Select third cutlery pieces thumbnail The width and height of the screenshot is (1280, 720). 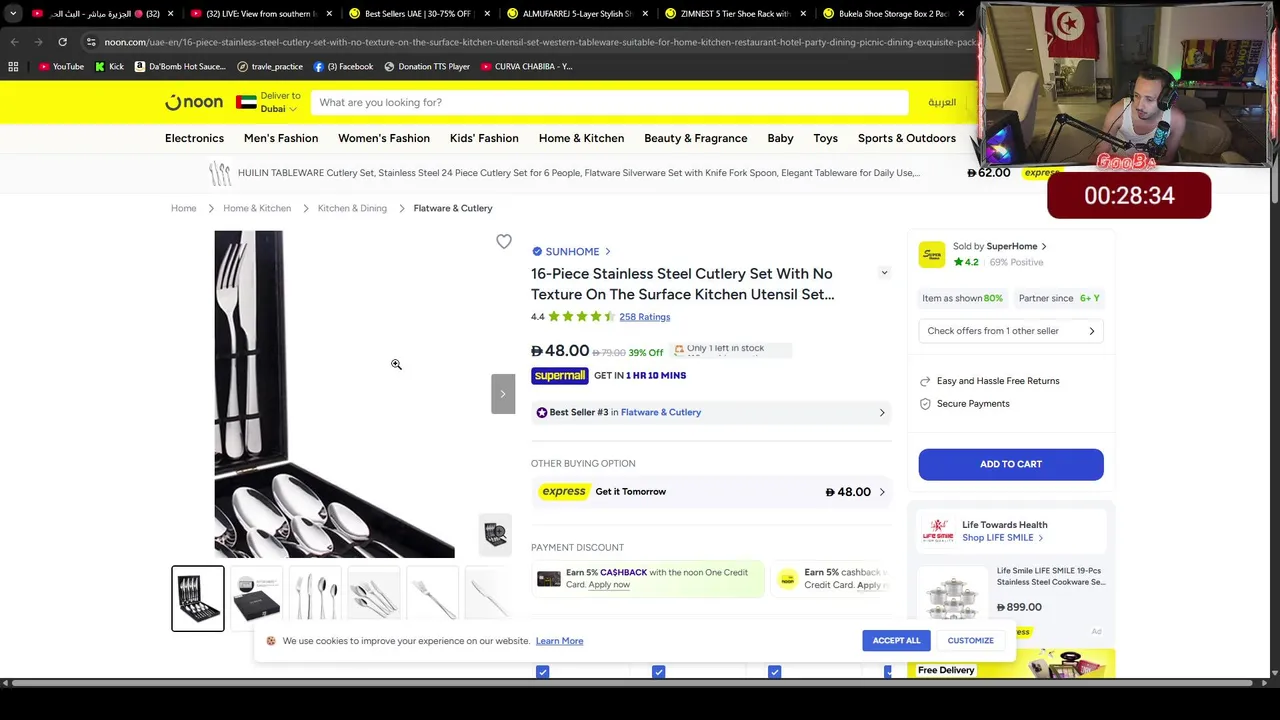314,598
